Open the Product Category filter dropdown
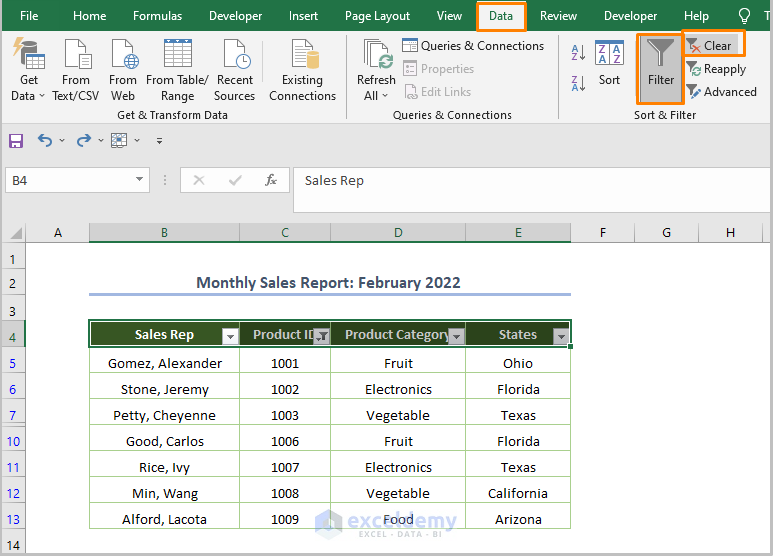Image resolution: width=773 pixels, height=556 pixels. click(456, 336)
